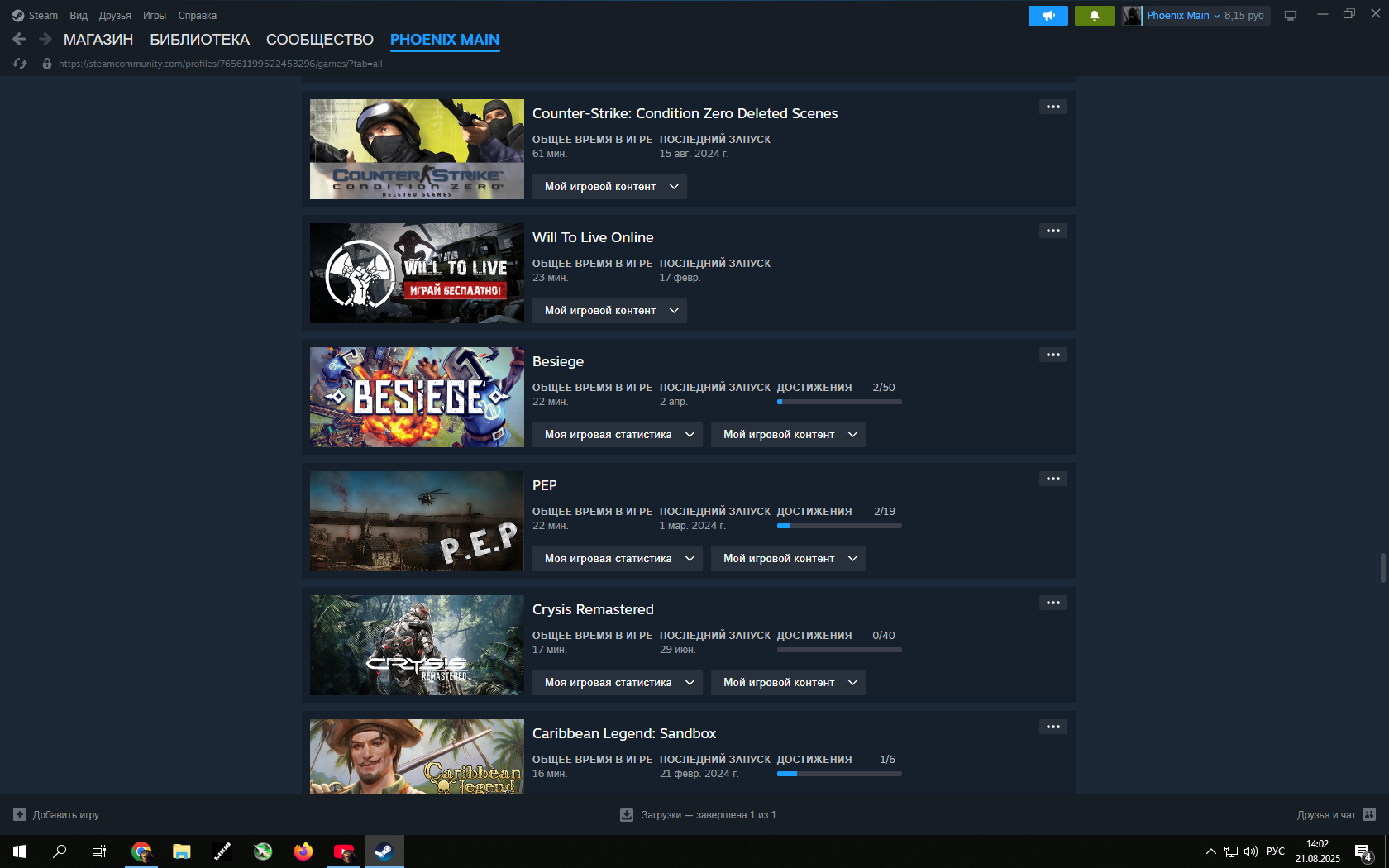Open three-dot options for Will To Live Online
Screen dimensions: 1389x868
click(x=1052, y=231)
